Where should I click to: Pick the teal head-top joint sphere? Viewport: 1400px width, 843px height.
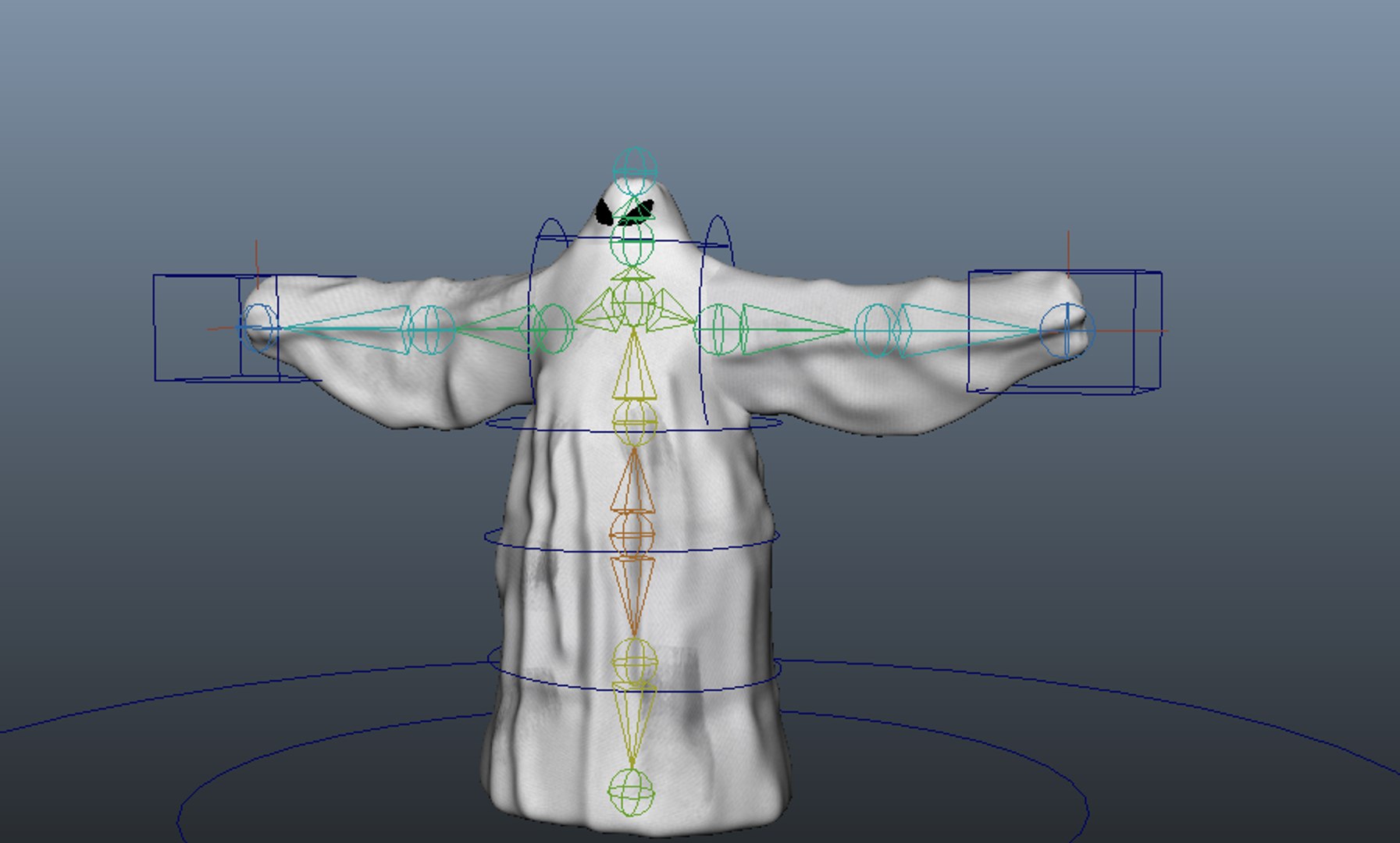tap(635, 170)
